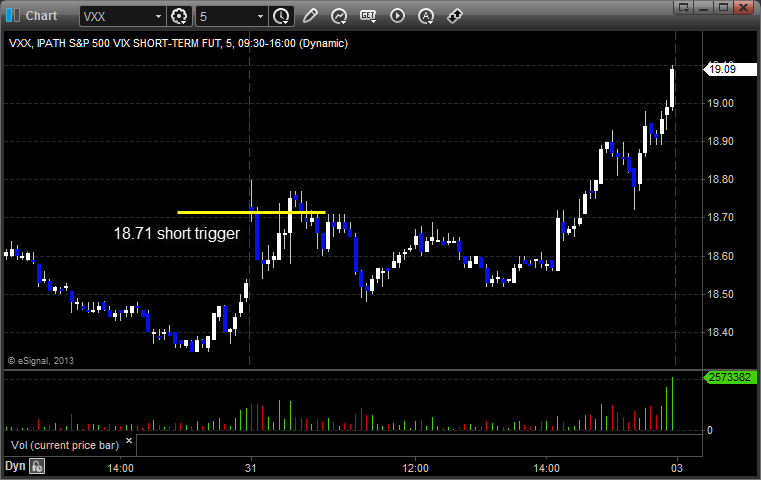Screen dimensions: 761x480
Task: Click the 19.00 price axis label
Action: click(720, 103)
